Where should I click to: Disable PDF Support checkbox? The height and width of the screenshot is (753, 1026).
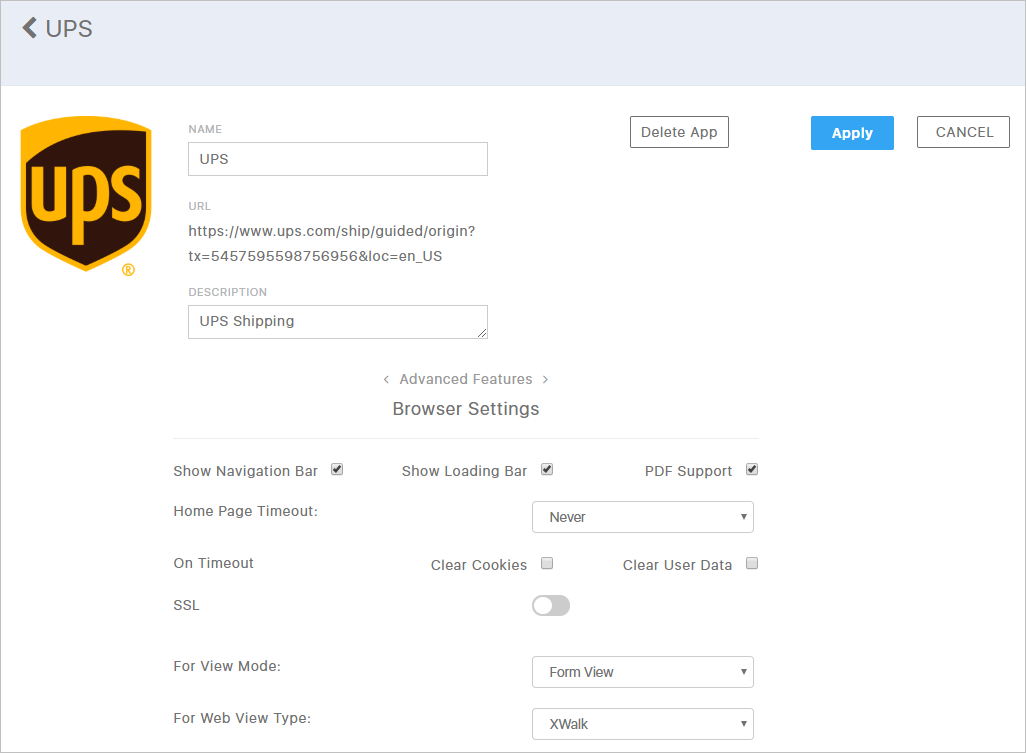pos(752,470)
